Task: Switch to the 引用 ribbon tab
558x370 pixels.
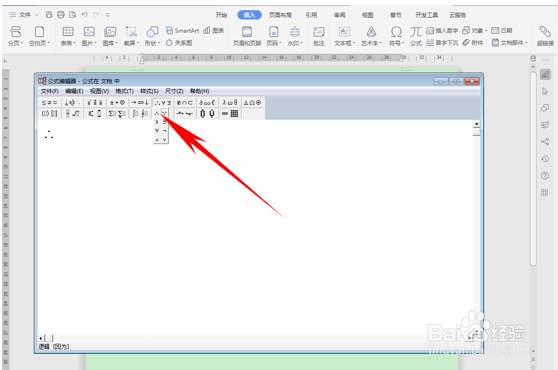Action: click(x=311, y=15)
